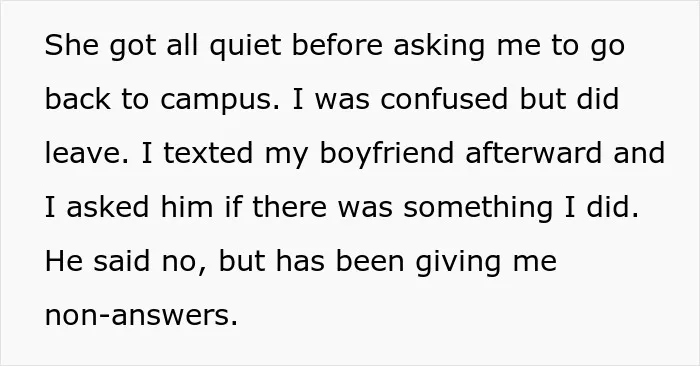Click the word "asking" in first line
Image resolution: width=700 pixels, height=366 pixels.
(439, 46)
